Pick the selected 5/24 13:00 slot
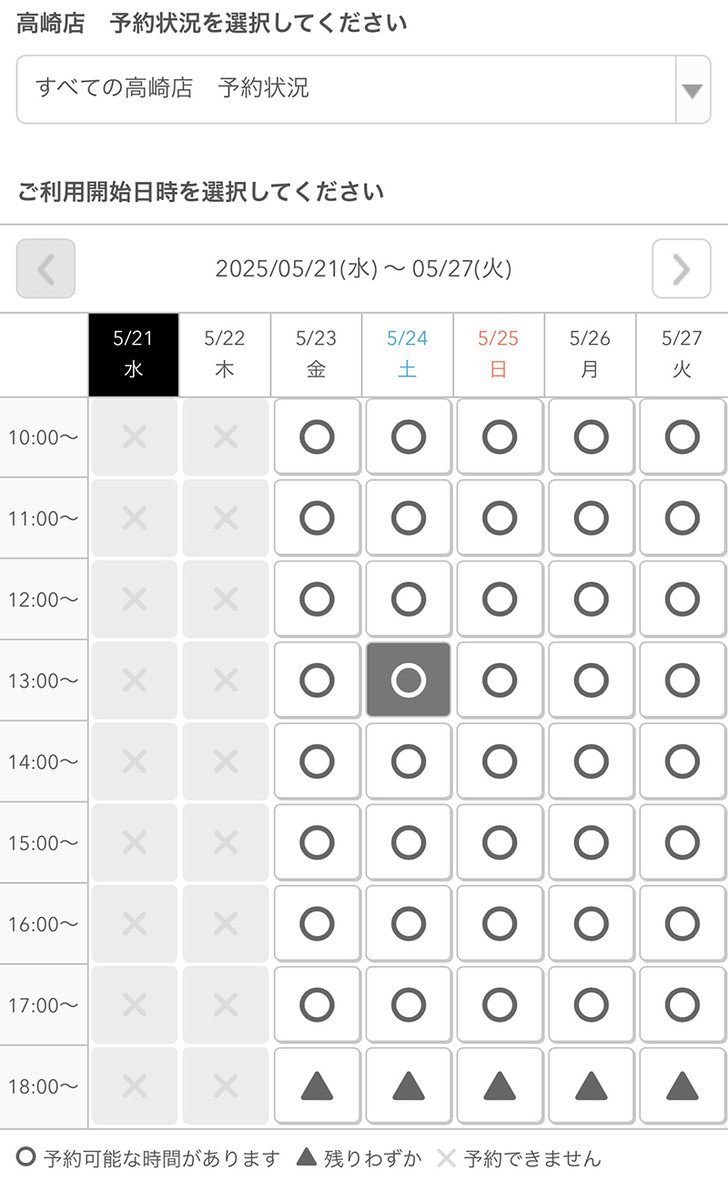The width and height of the screenshot is (728, 1200). 408,680
